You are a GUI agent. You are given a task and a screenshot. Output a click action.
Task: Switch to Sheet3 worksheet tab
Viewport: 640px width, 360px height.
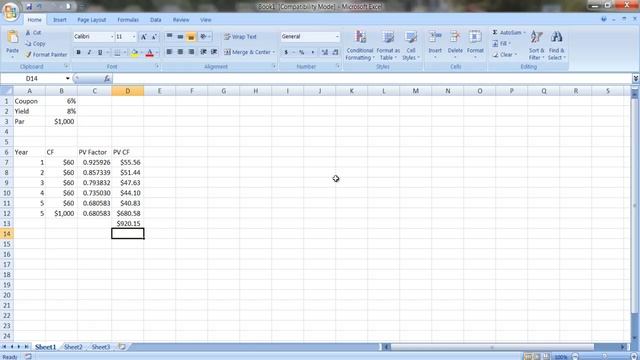(x=100, y=347)
